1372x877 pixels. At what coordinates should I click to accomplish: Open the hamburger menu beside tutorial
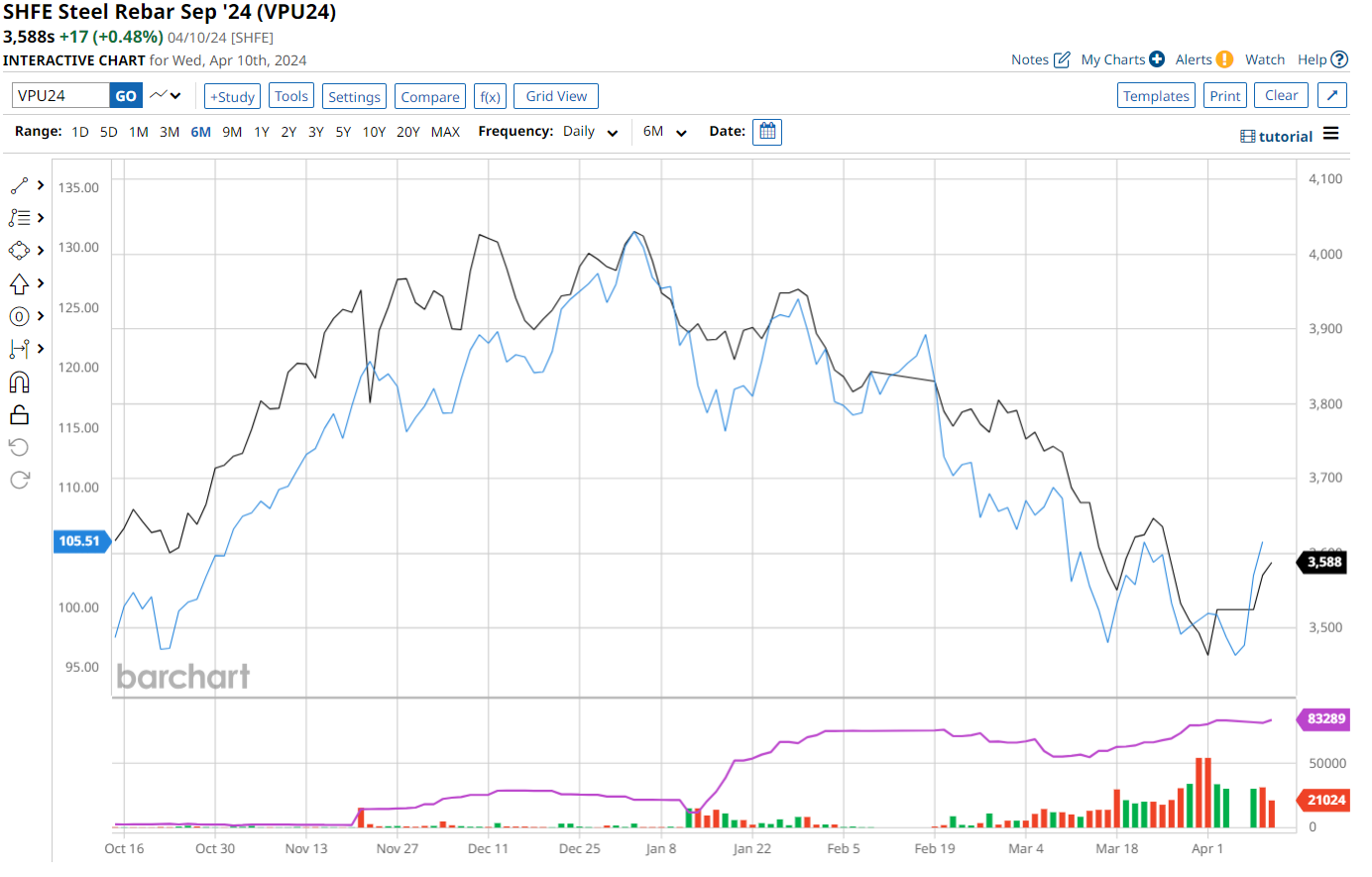click(x=1330, y=134)
